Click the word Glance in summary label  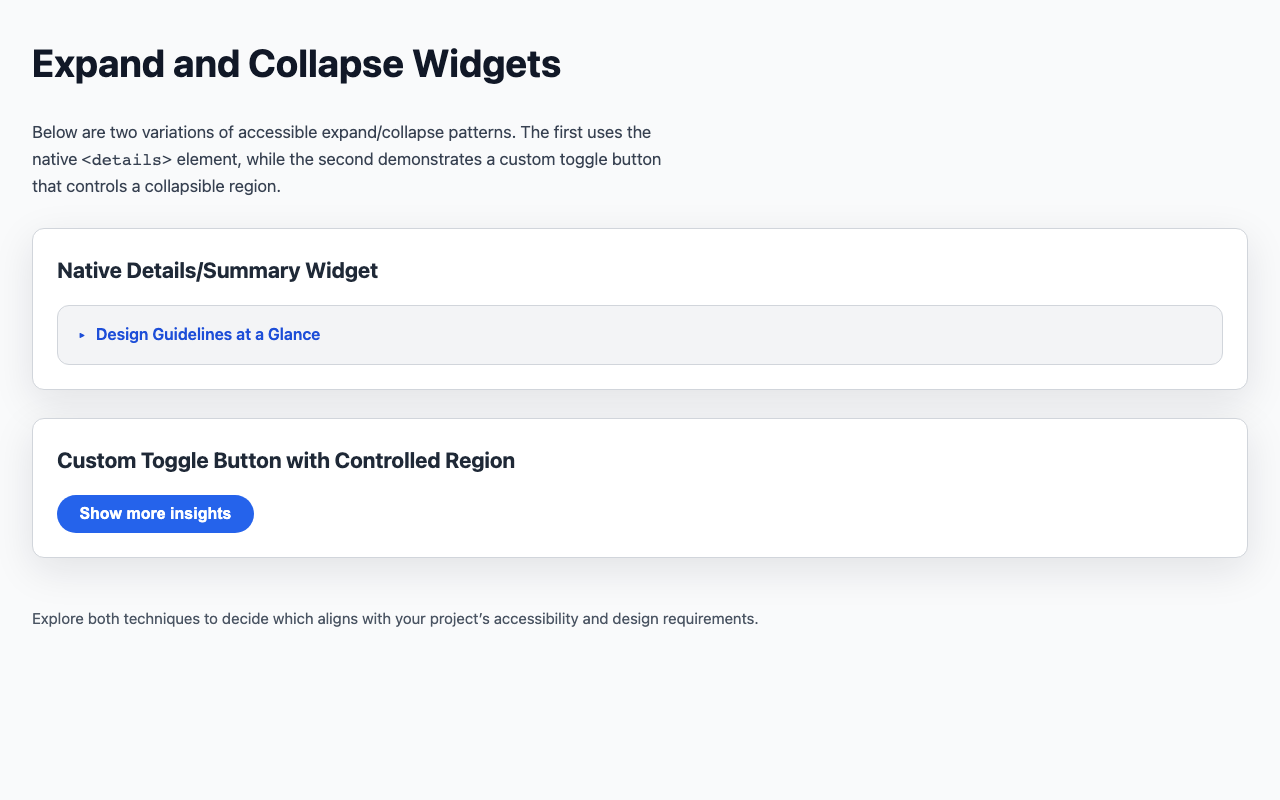[x=294, y=335]
